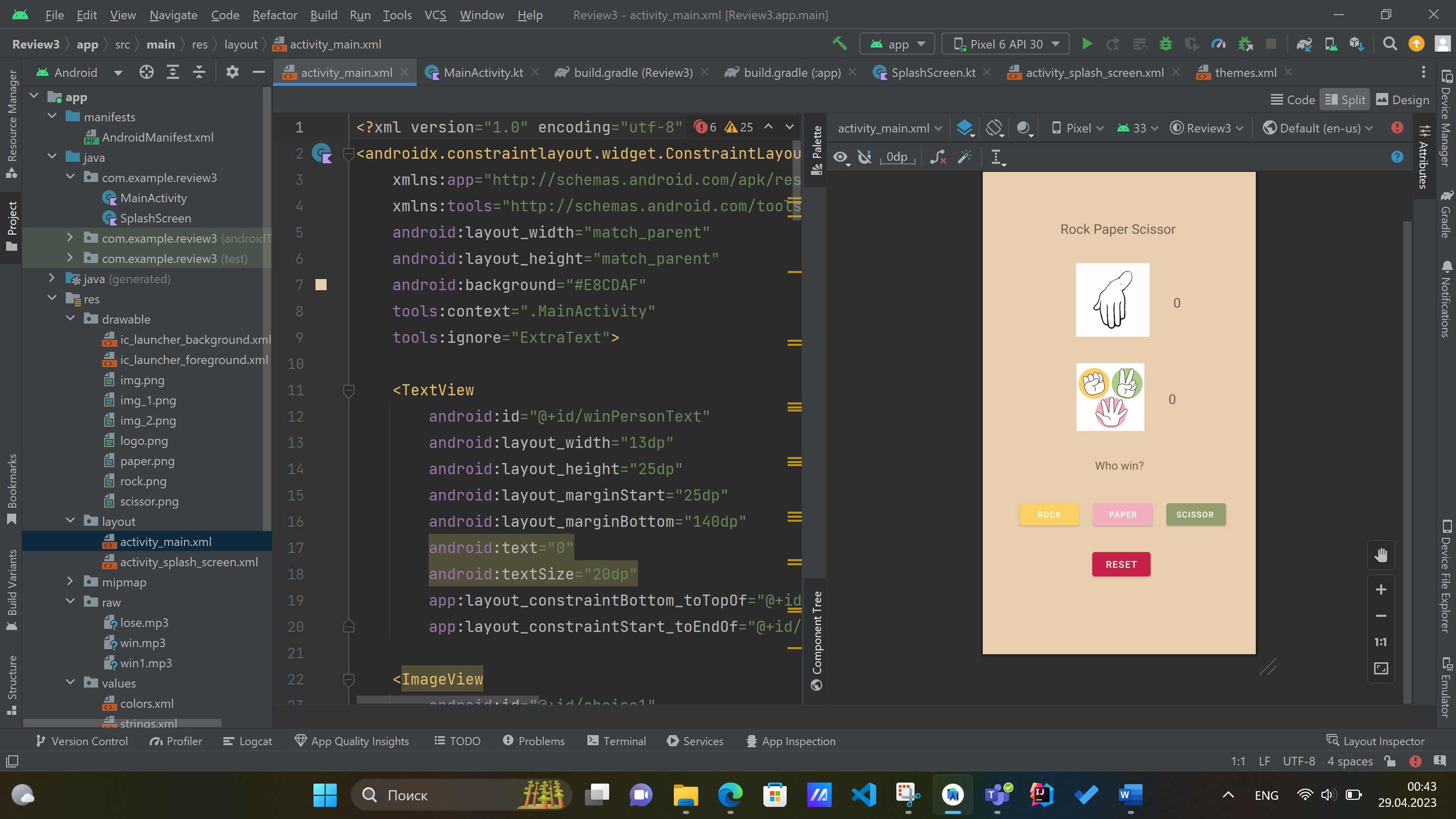Open Search Everywhere magnifier

tap(1390, 43)
